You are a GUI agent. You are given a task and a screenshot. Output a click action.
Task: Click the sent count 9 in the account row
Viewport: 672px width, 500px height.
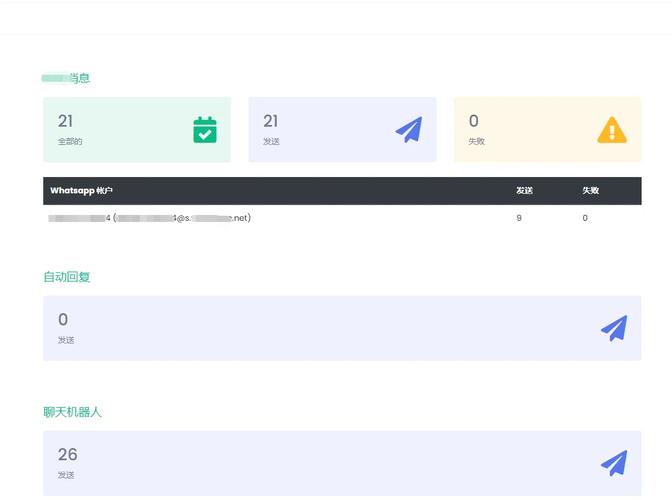519,217
